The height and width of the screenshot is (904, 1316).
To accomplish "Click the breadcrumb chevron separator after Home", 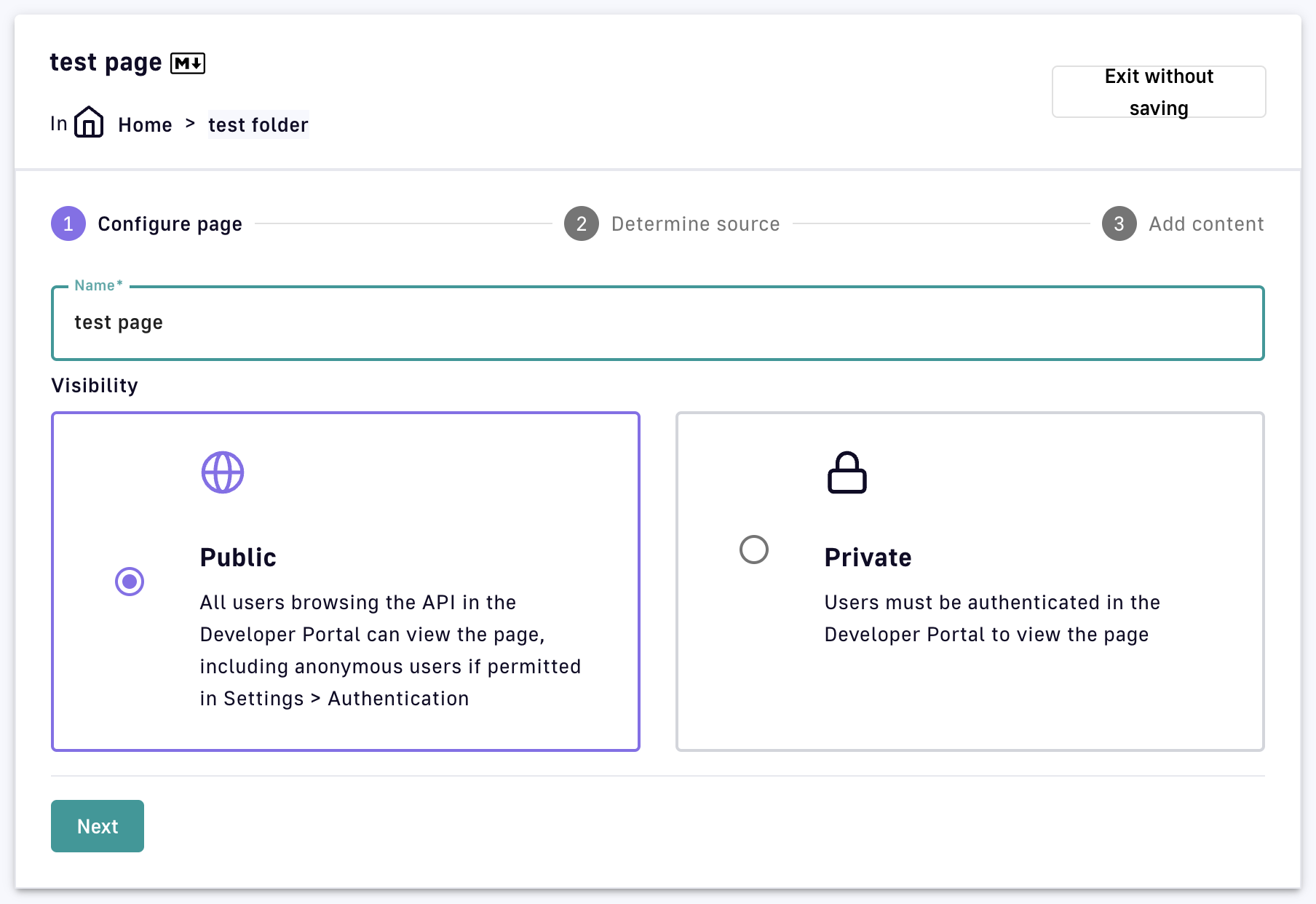I will tap(190, 124).
